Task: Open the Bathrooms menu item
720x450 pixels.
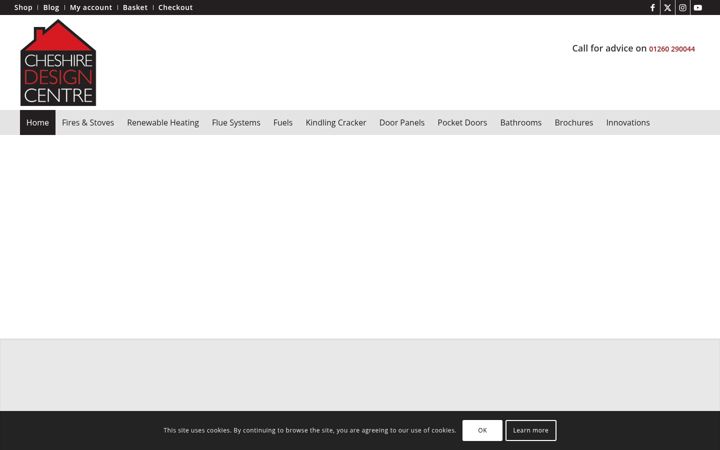Action: click(521, 123)
